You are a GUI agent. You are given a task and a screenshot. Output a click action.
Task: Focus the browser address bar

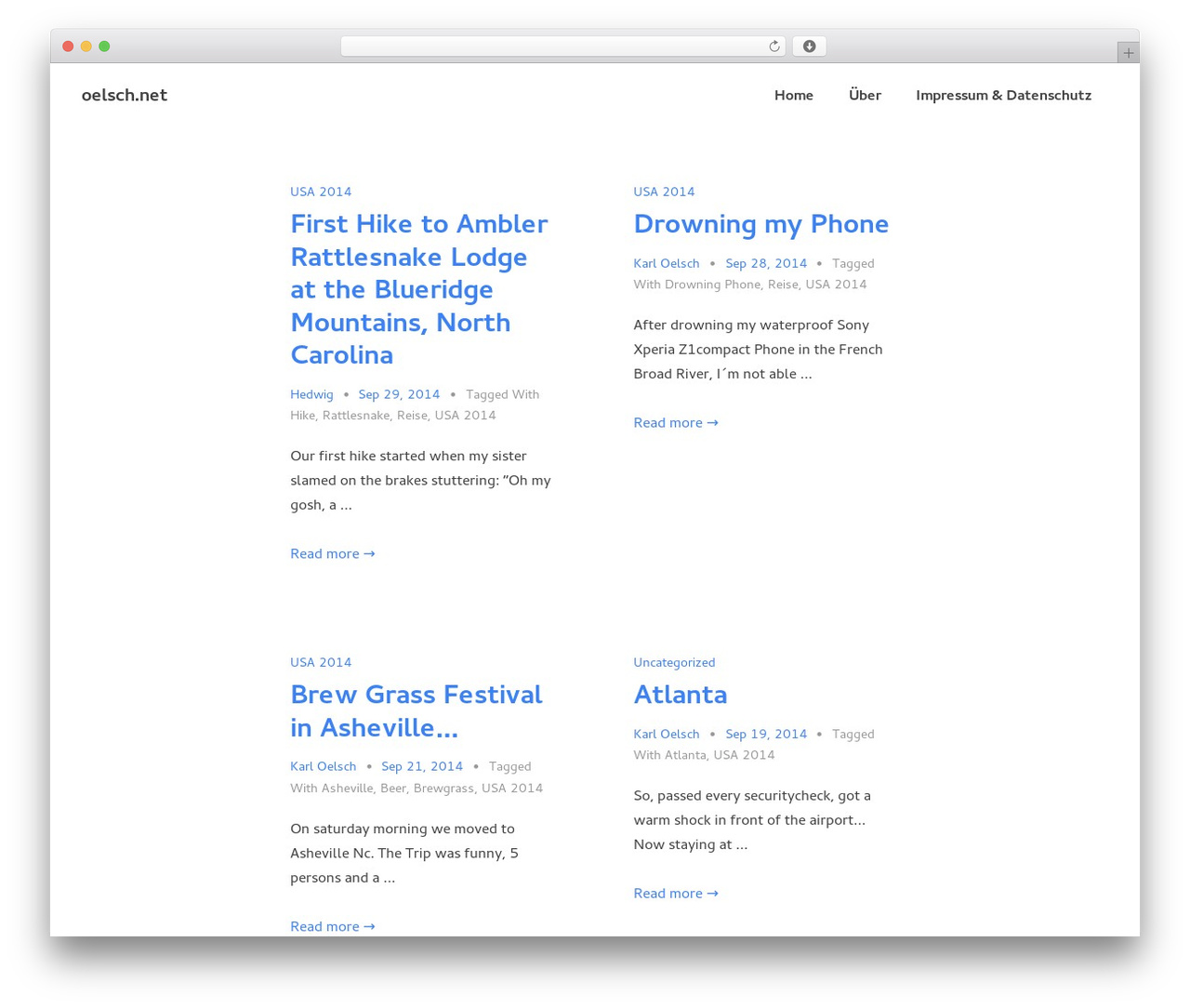coord(562,46)
